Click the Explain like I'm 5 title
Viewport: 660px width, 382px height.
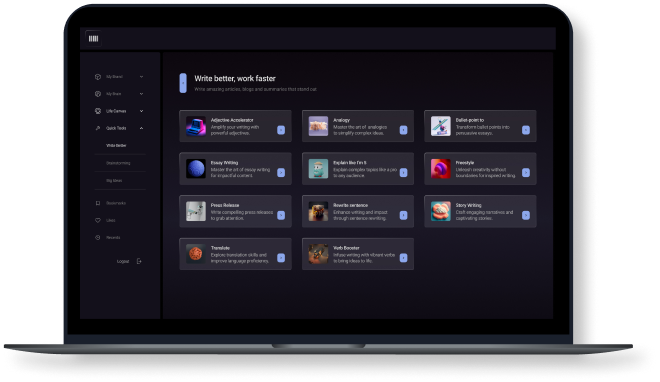[x=350, y=163]
